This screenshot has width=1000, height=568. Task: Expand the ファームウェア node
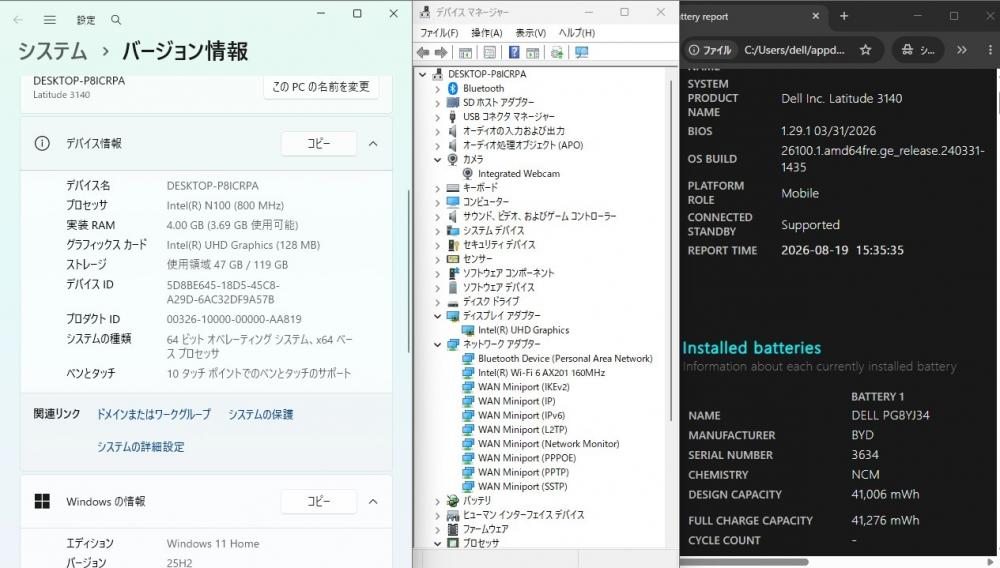click(438, 529)
